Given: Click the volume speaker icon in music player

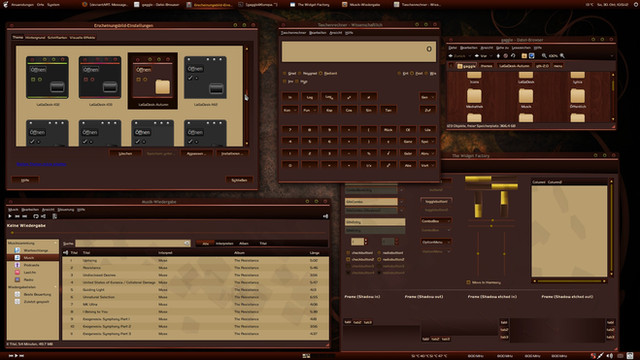Looking at the screenshot, I should [325, 216].
